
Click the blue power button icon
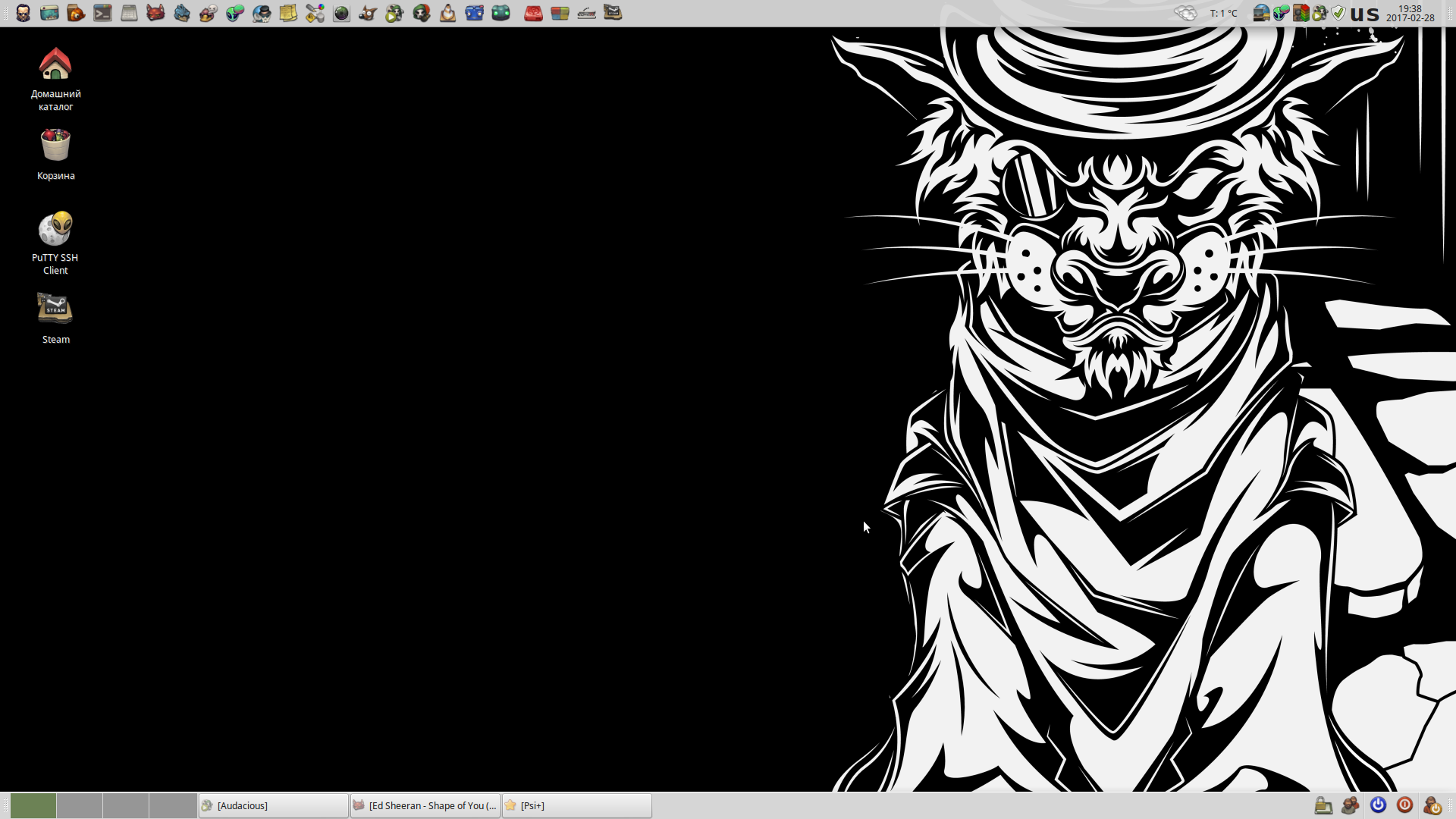tap(1378, 805)
